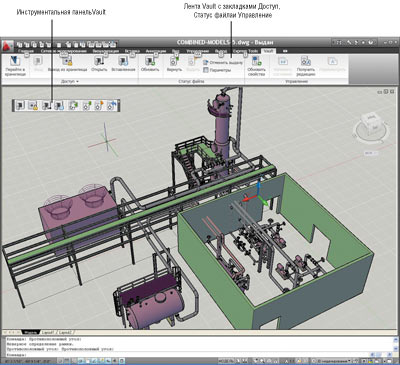
Task: Switch to the 'Express Tools' ribbon tab
Action: (245, 51)
